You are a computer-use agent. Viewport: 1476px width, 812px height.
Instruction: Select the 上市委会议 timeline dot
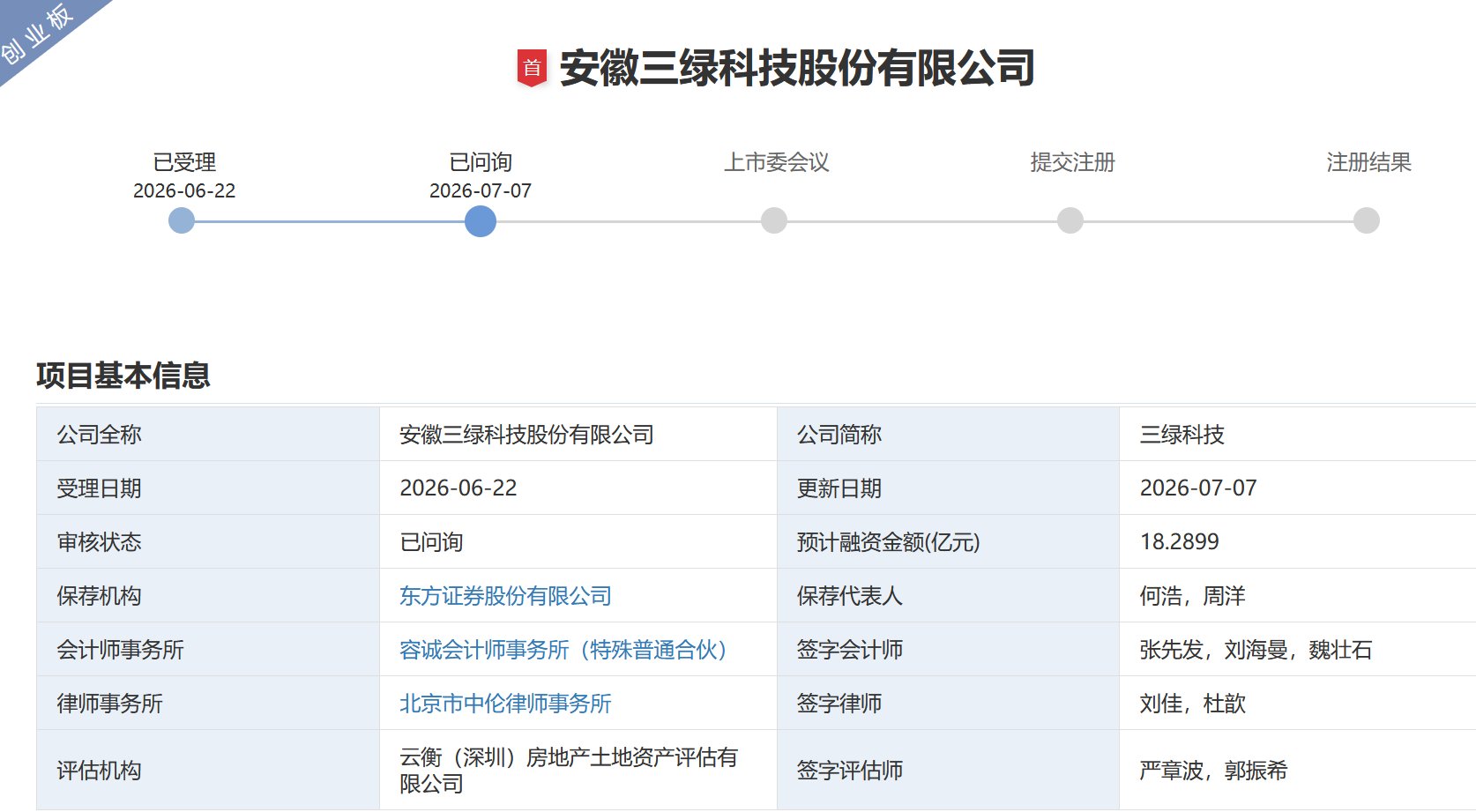(x=774, y=220)
